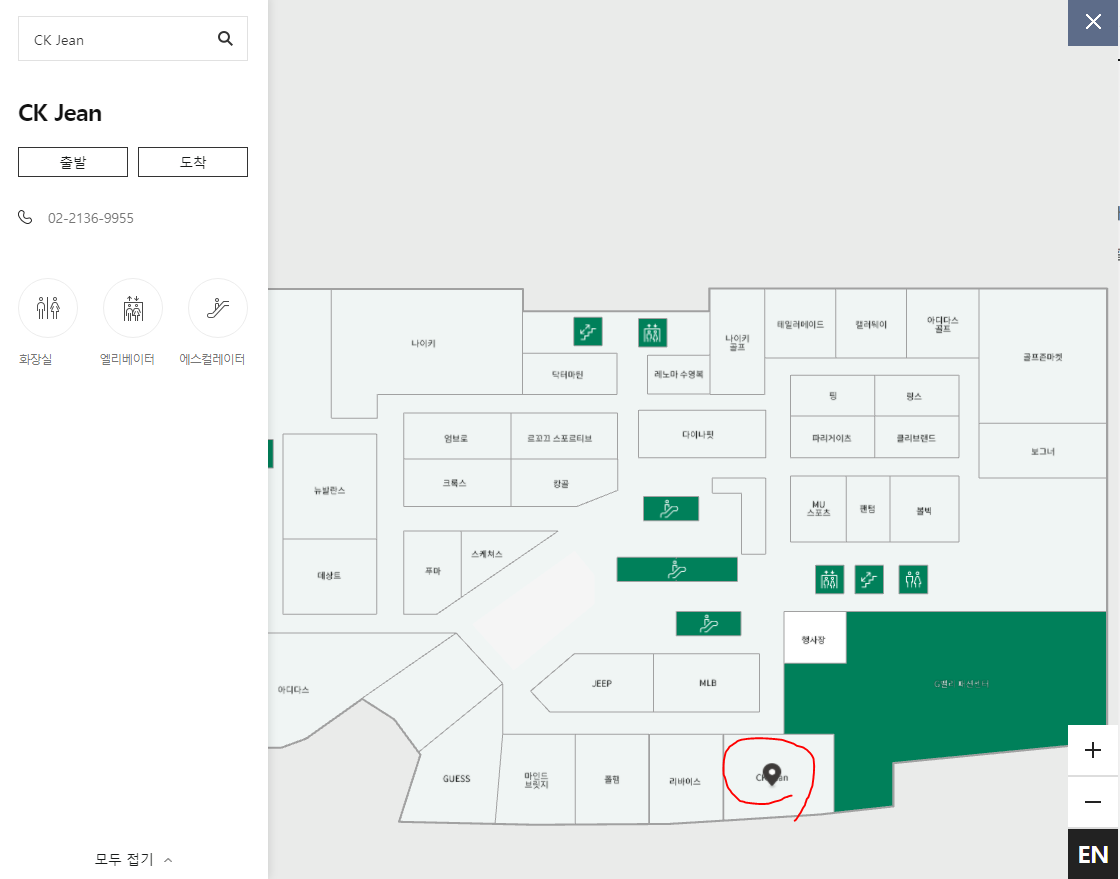Screen dimensions: 1120x879
Task: Select the 마인드 브릿지 store
Action: pyautogui.click(x=536, y=780)
